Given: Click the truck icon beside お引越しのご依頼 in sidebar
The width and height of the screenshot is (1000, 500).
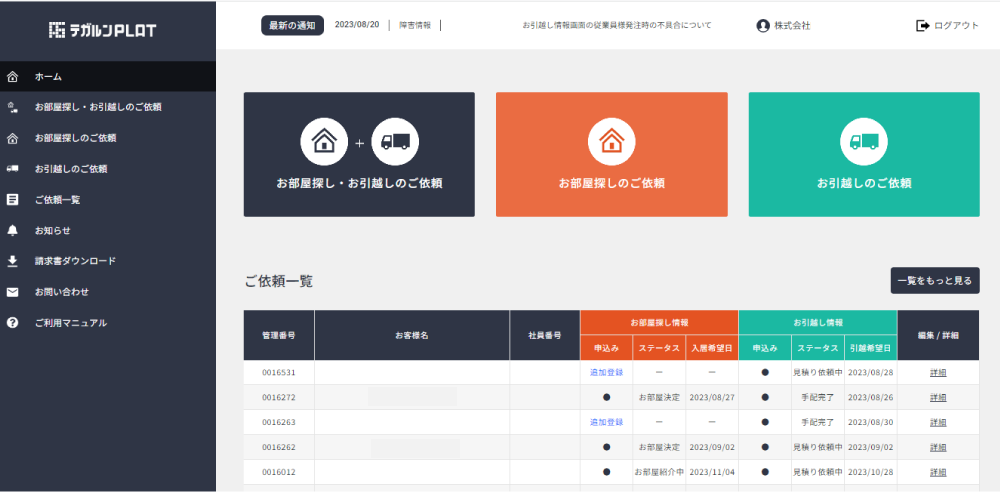Looking at the screenshot, I should pyautogui.click(x=12, y=169).
